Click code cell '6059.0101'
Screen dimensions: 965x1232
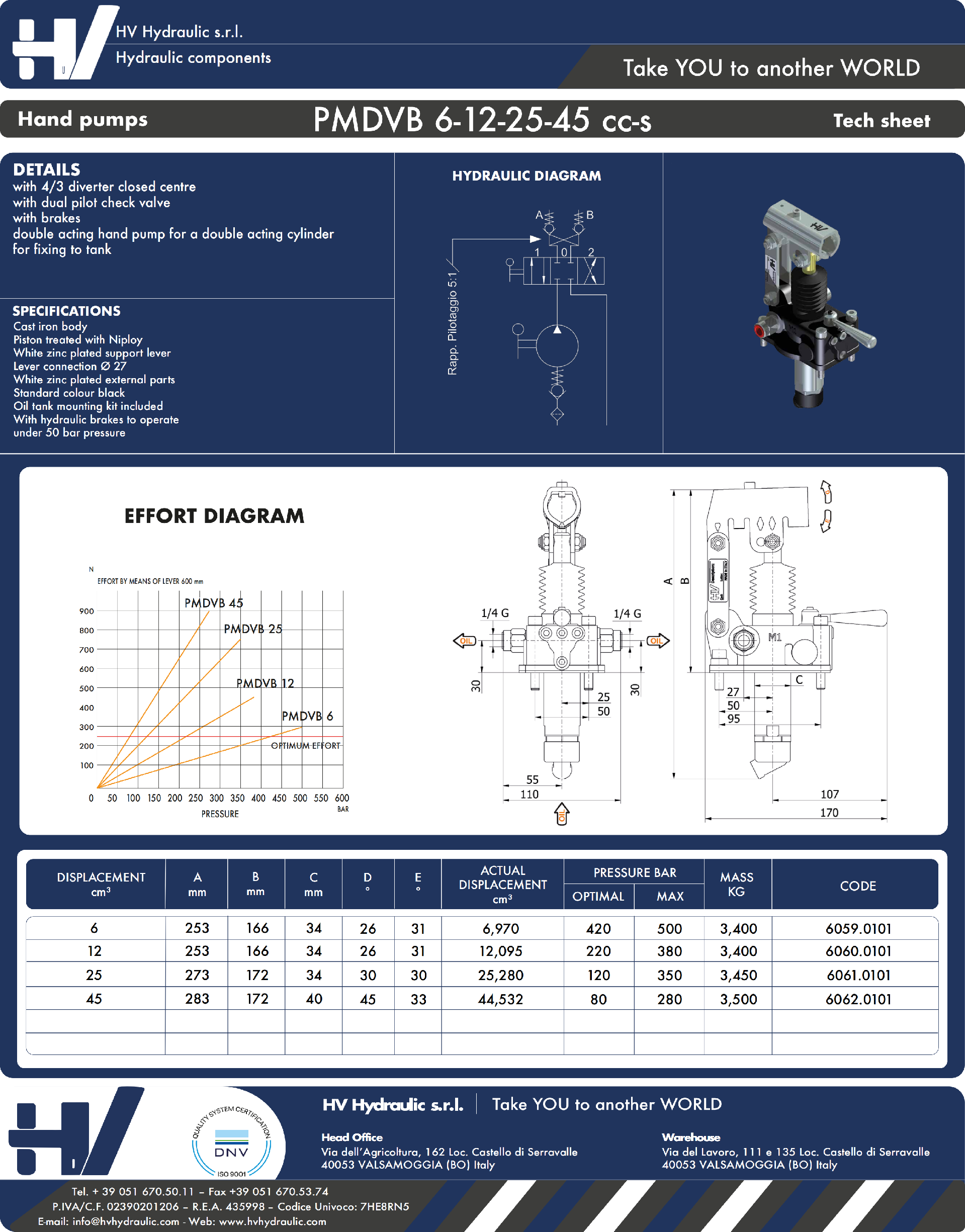(x=858, y=929)
